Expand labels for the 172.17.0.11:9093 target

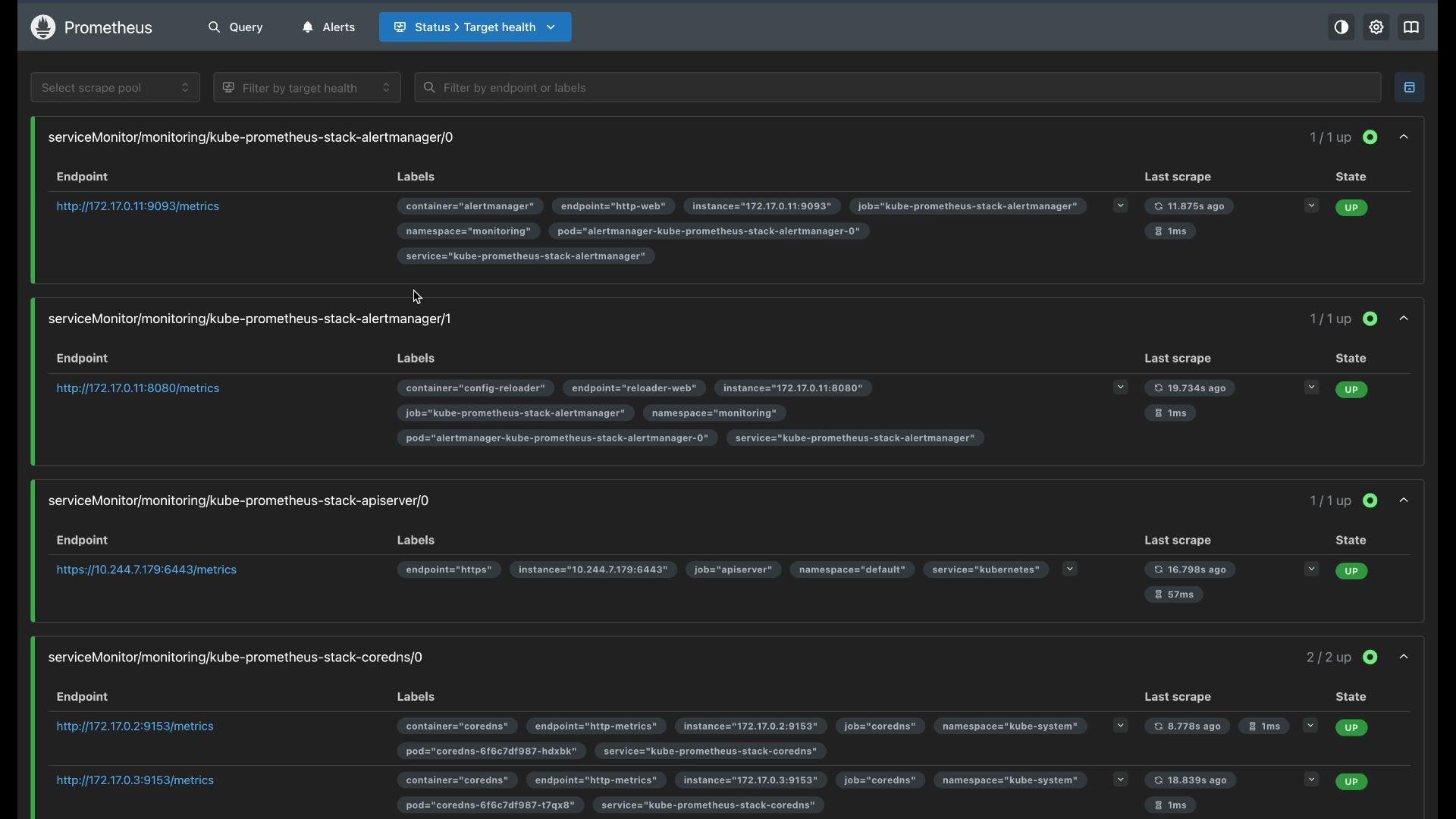(1121, 206)
